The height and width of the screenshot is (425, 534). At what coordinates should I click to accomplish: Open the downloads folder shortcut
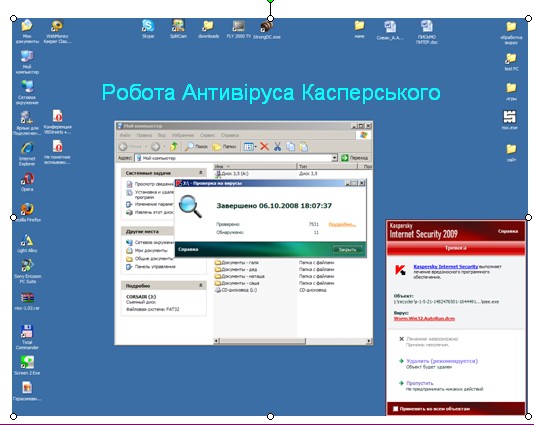pyautogui.click(x=208, y=28)
